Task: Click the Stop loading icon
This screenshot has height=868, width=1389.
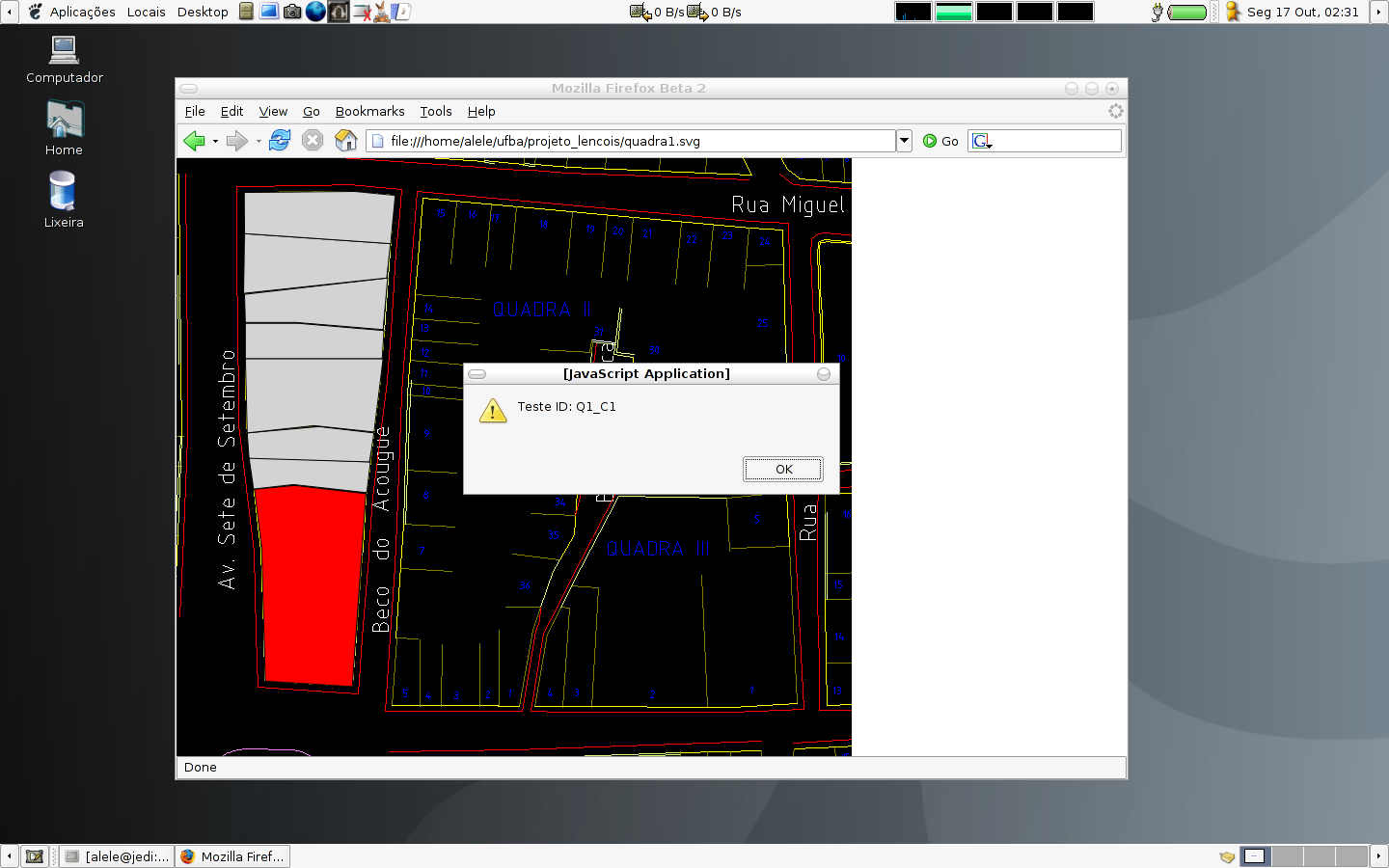Action: [313, 141]
